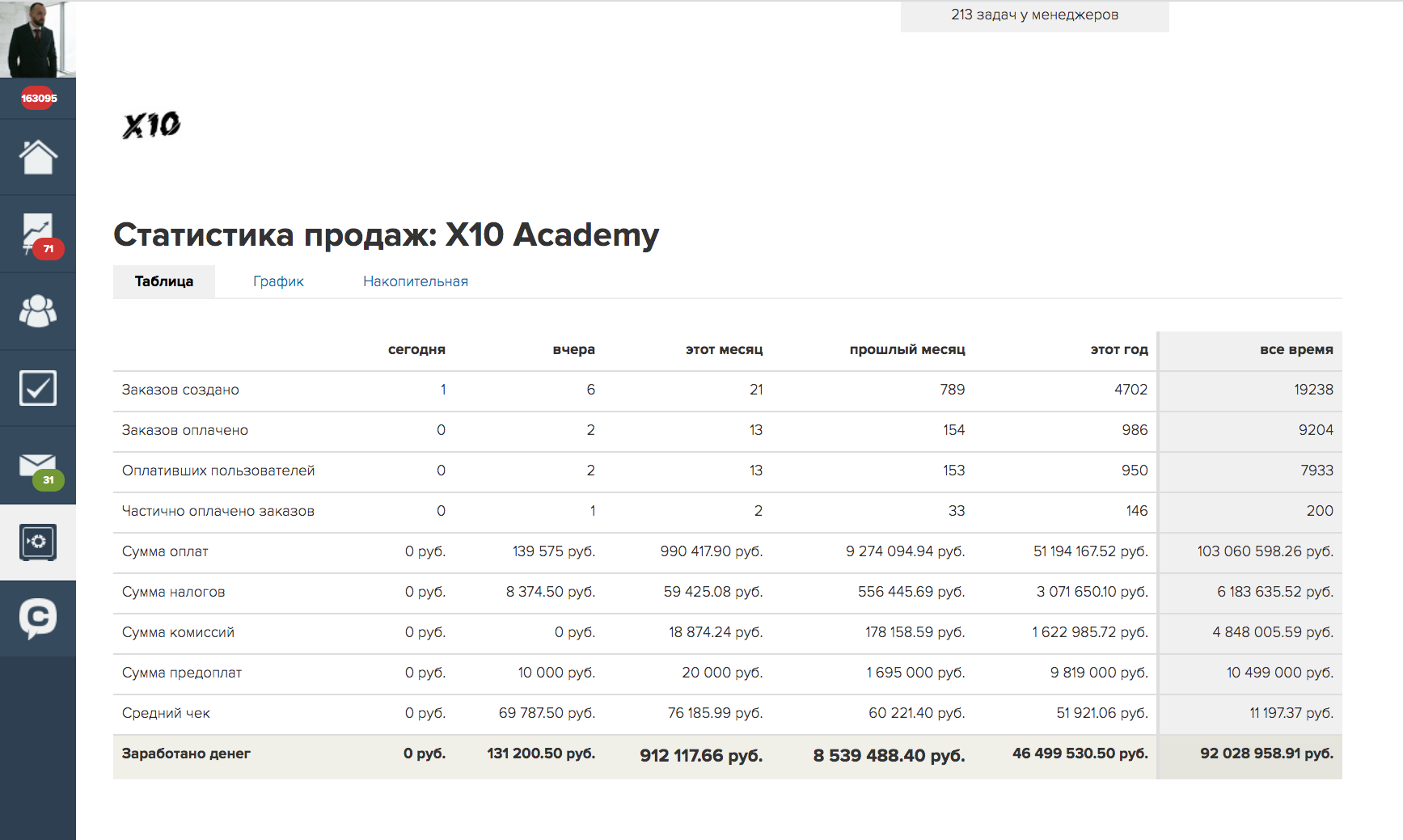Open the traffic chart icon in sidebar

pos(38,234)
